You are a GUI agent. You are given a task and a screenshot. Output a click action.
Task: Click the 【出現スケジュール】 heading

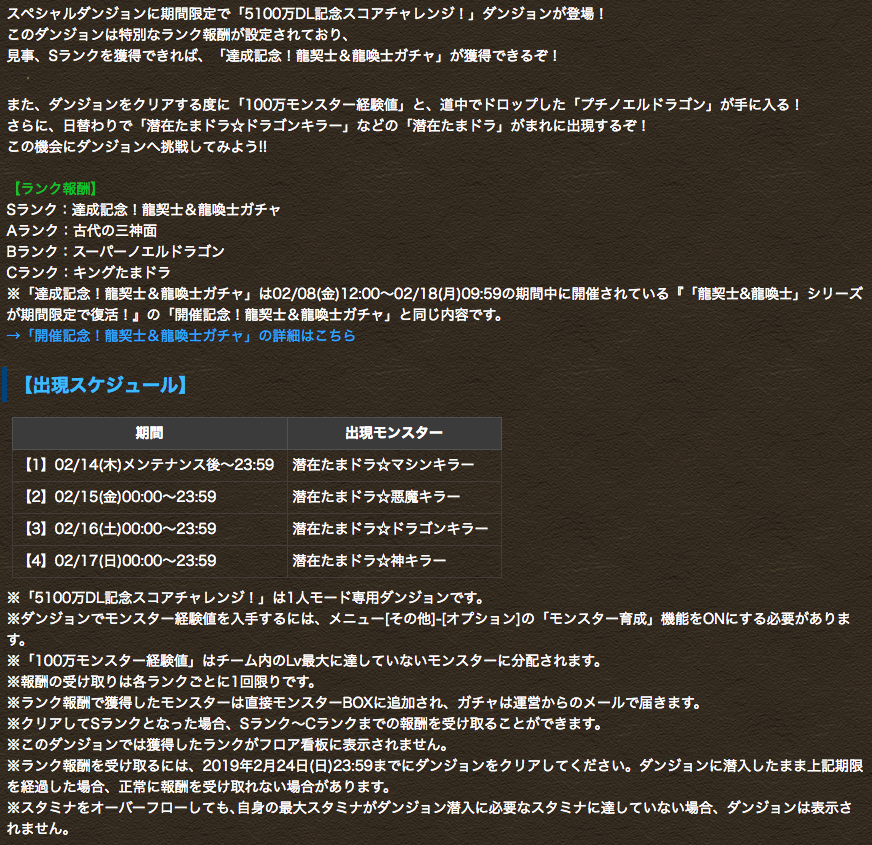pos(105,385)
